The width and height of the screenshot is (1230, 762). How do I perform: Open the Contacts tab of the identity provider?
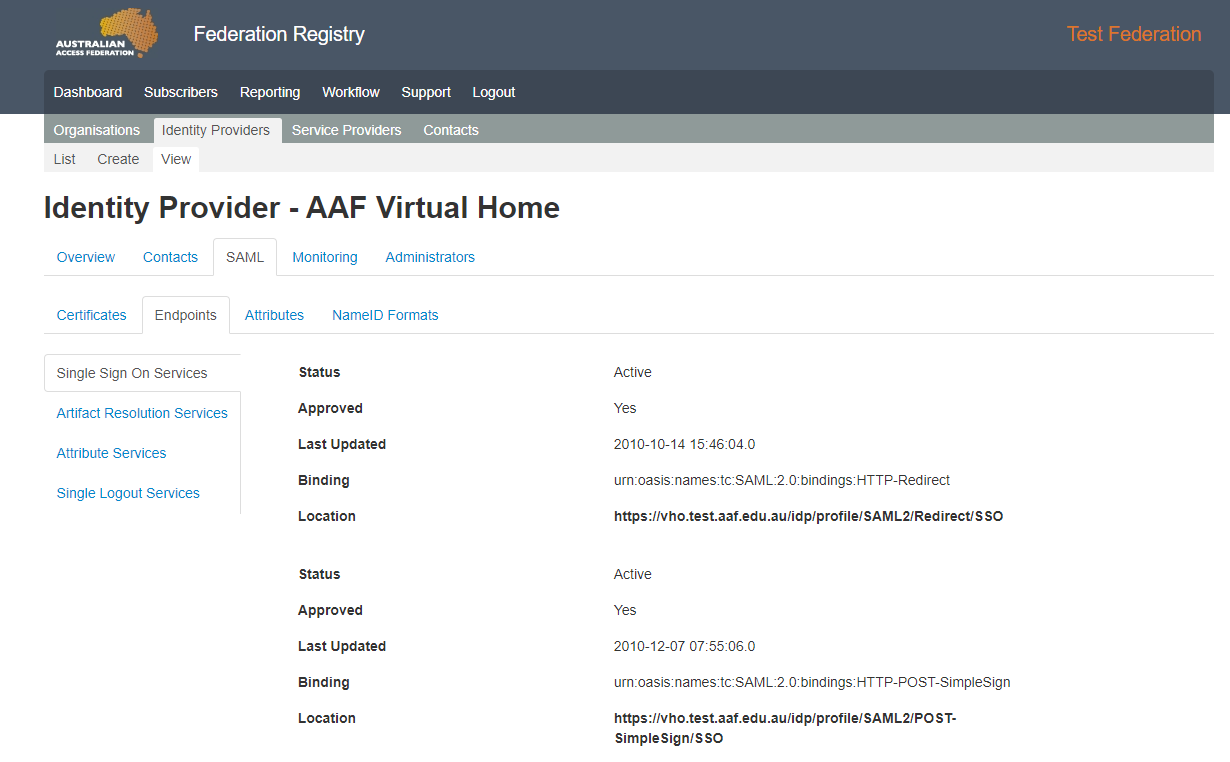171,257
